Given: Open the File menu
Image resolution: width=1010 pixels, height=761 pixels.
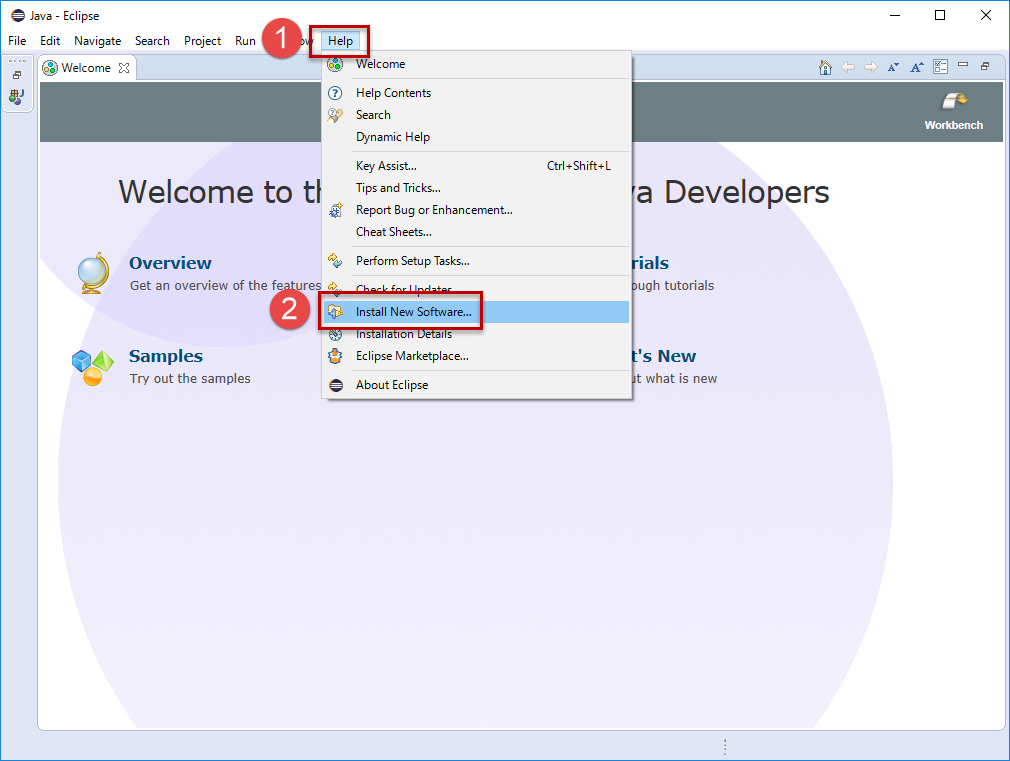Looking at the screenshot, I should tap(17, 41).
